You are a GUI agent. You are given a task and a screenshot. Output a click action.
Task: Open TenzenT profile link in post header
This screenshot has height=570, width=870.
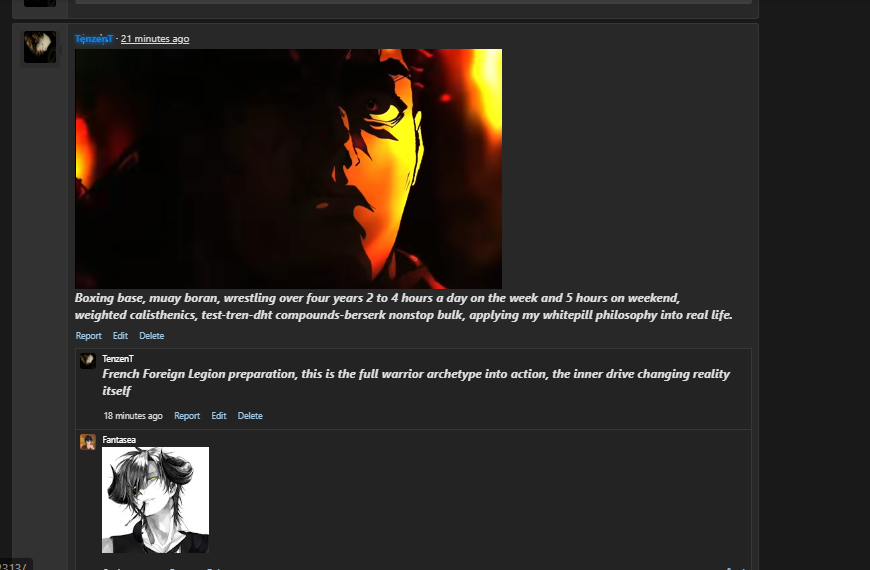[94, 39]
